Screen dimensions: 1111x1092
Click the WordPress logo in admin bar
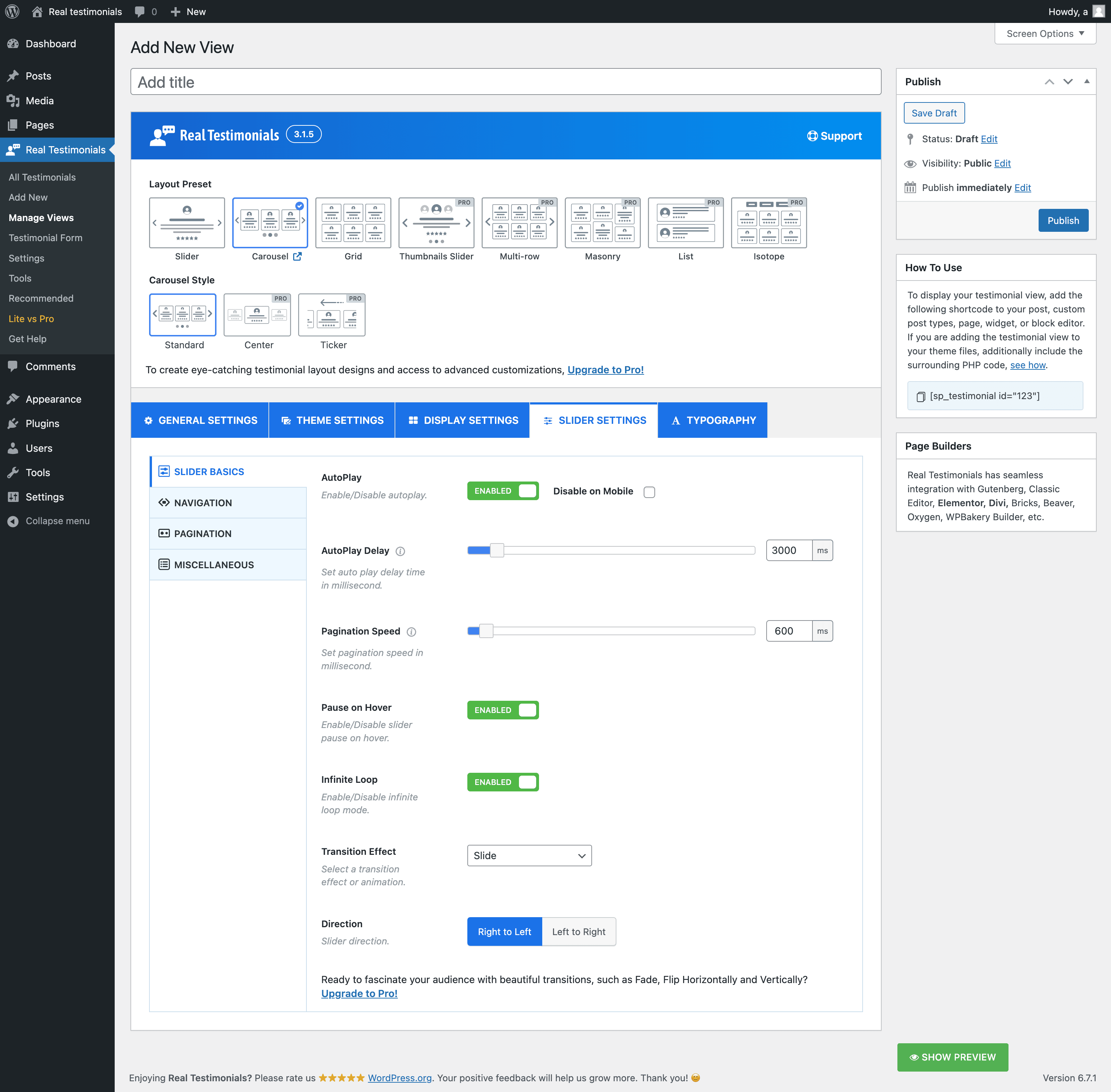12,11
